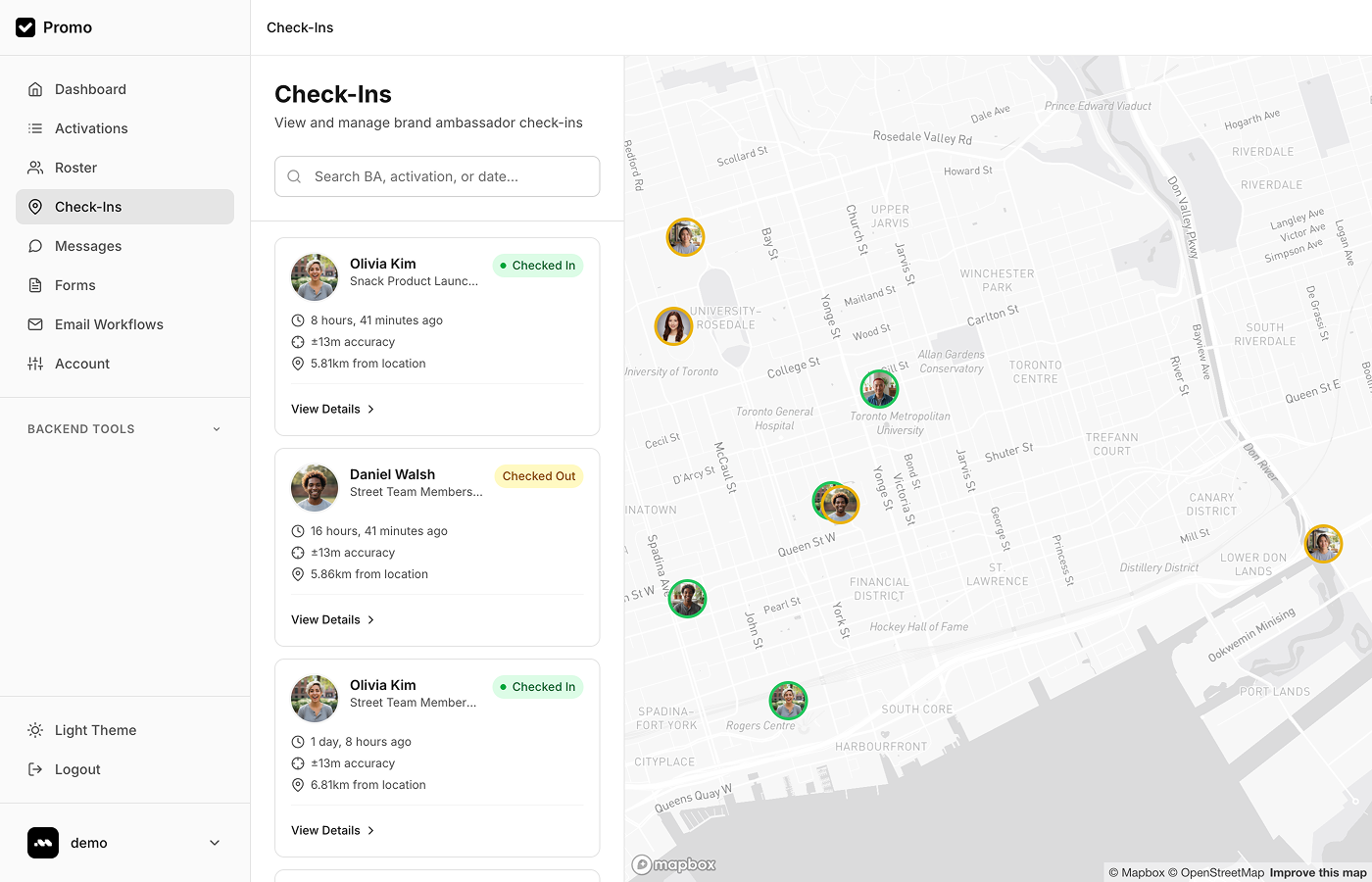Open the Email Workflows envelope icon
This screenshot has width=1372, height=882.
(34, 324)
